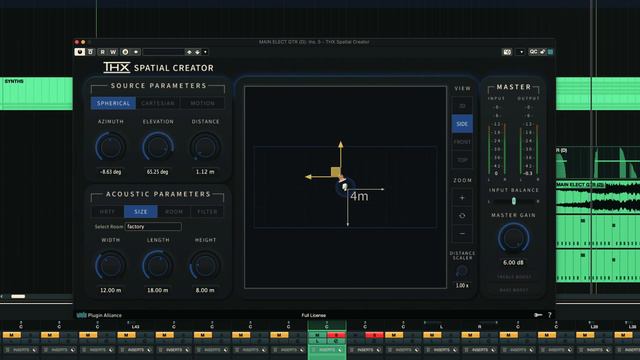Click the Elevation knob
This screenshot has height=360, width=640.
point(158,147)
